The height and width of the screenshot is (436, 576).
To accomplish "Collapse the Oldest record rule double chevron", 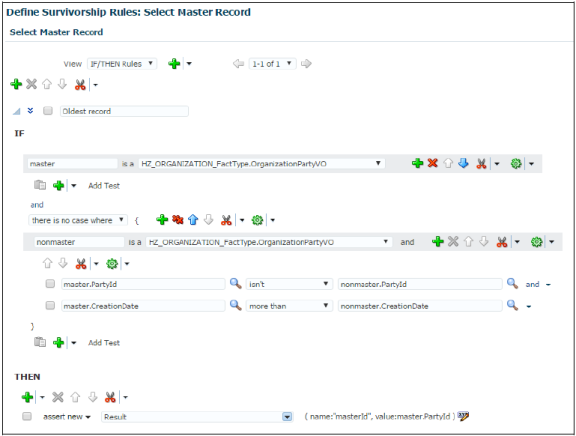I will point(30,111).
